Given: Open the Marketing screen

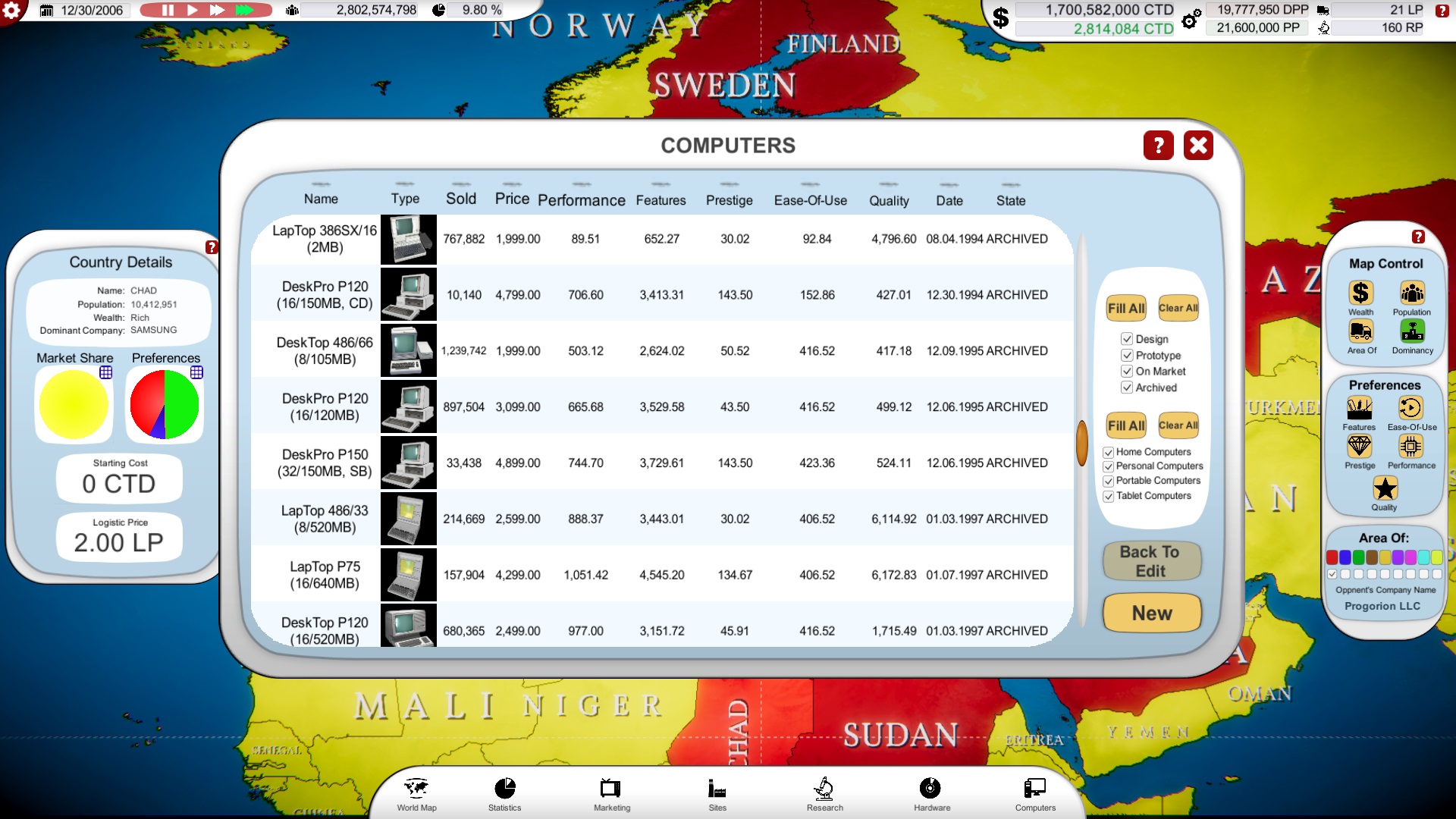Looking at the screenshot, I should (611, 794).
